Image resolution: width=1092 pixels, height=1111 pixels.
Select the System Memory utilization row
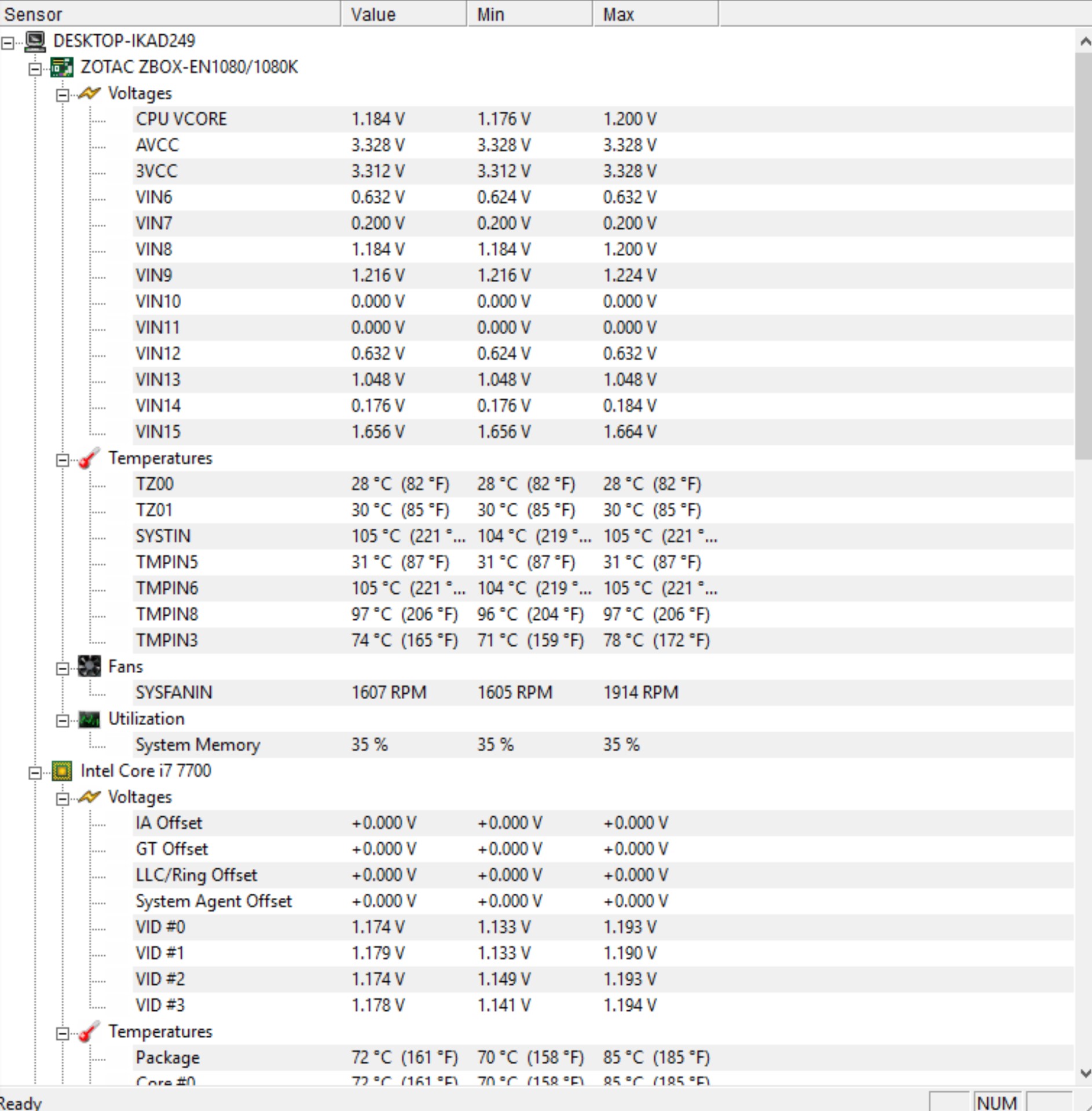click(x=603, y=745)
